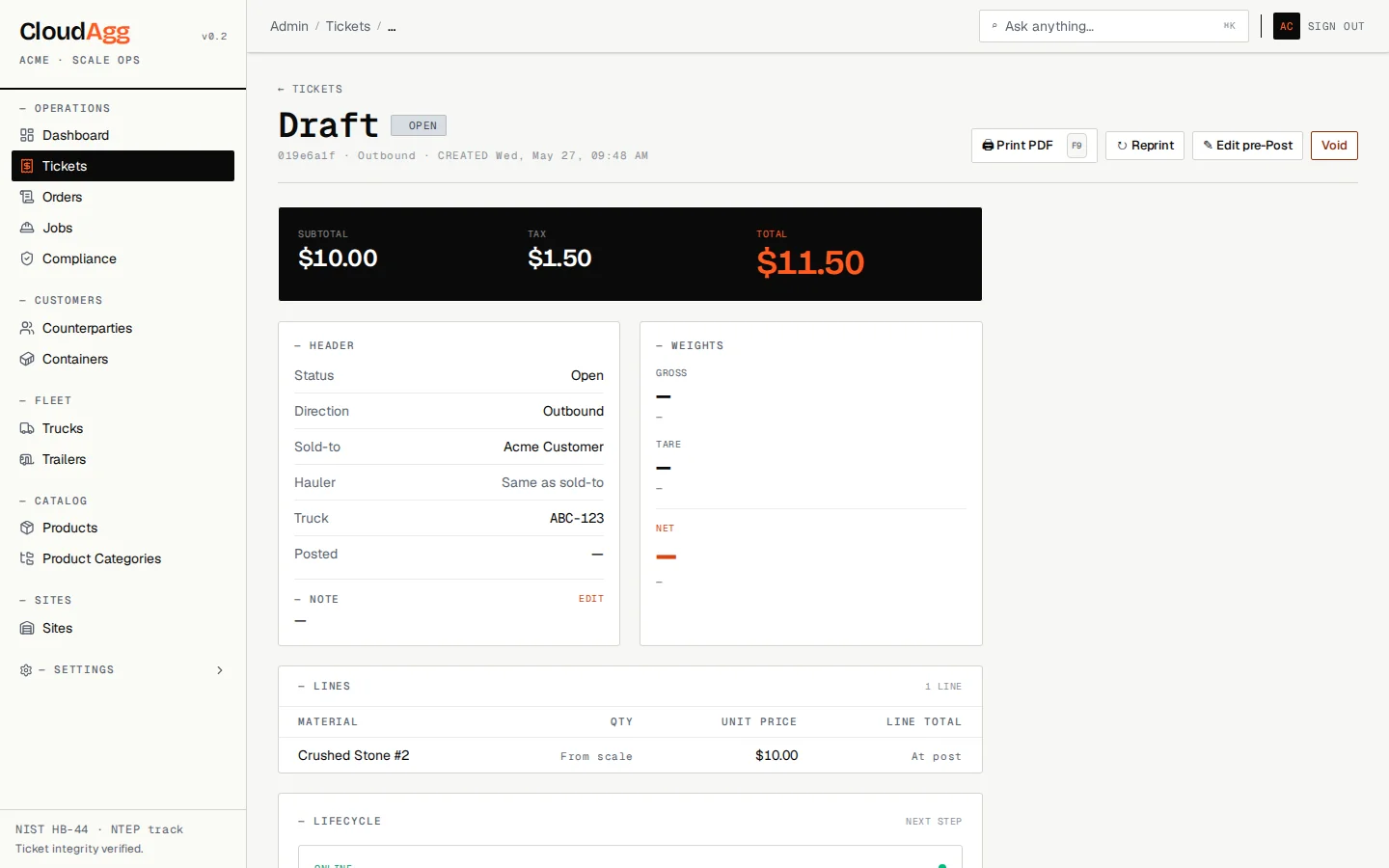This screenshot has width=1389, height=868.
Task: Click the NEXT STEP label in Lifecycle
Action: (934, 822)
